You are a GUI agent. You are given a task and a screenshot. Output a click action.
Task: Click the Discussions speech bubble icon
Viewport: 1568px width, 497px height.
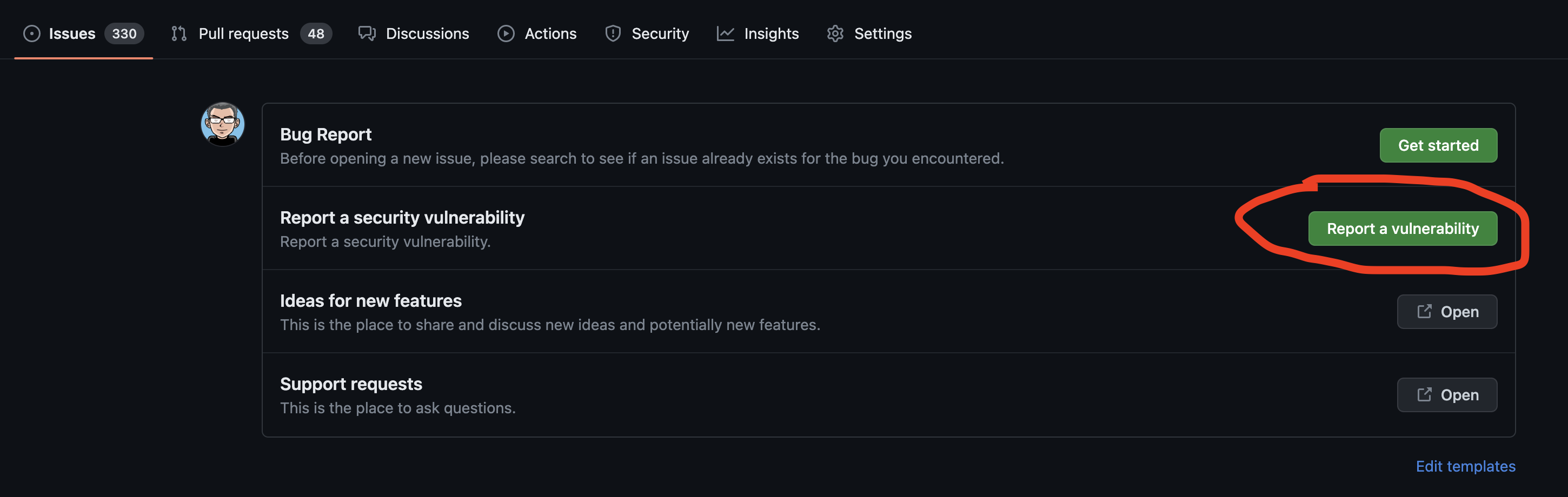368,33
